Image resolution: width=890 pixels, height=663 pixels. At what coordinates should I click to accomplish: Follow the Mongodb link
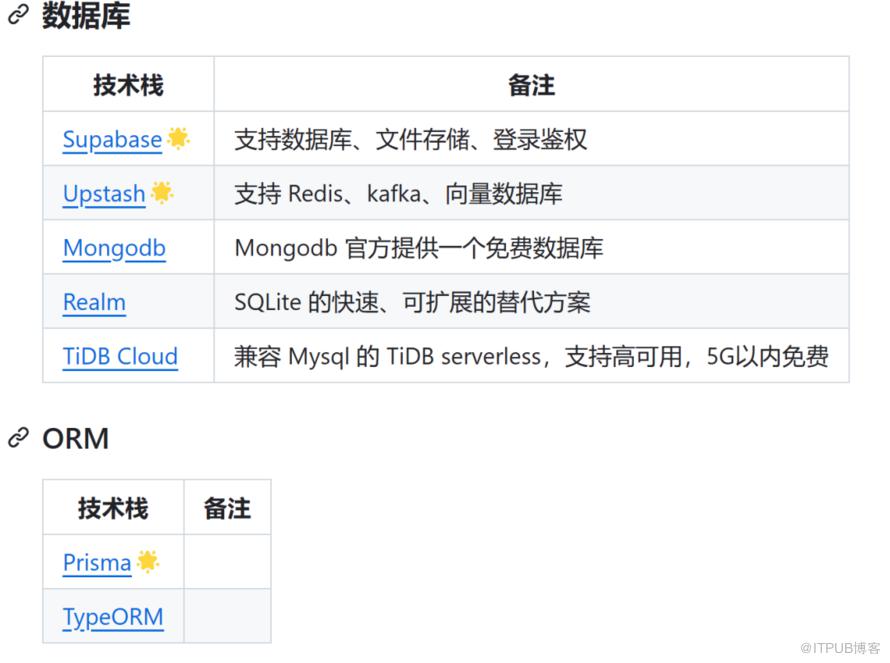pyautogui.click(x=114, y=248)
